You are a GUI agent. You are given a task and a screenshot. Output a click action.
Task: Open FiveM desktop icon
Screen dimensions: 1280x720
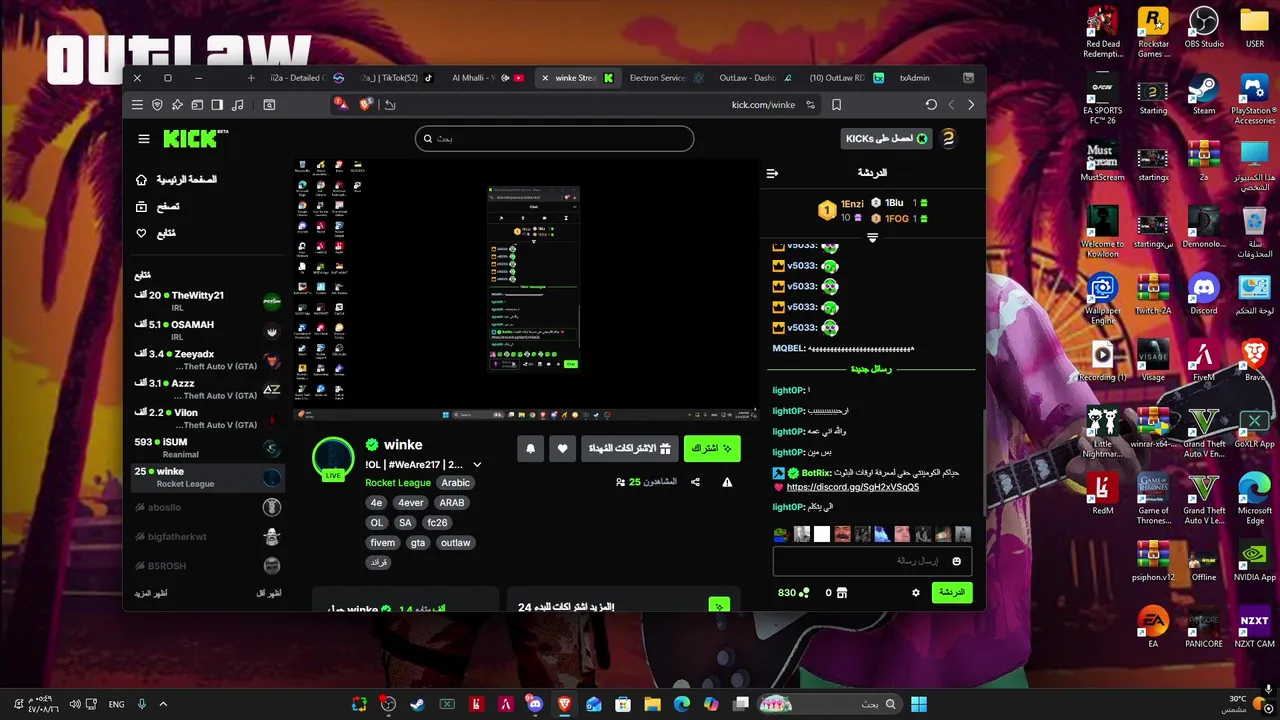tap(1203, 361)
